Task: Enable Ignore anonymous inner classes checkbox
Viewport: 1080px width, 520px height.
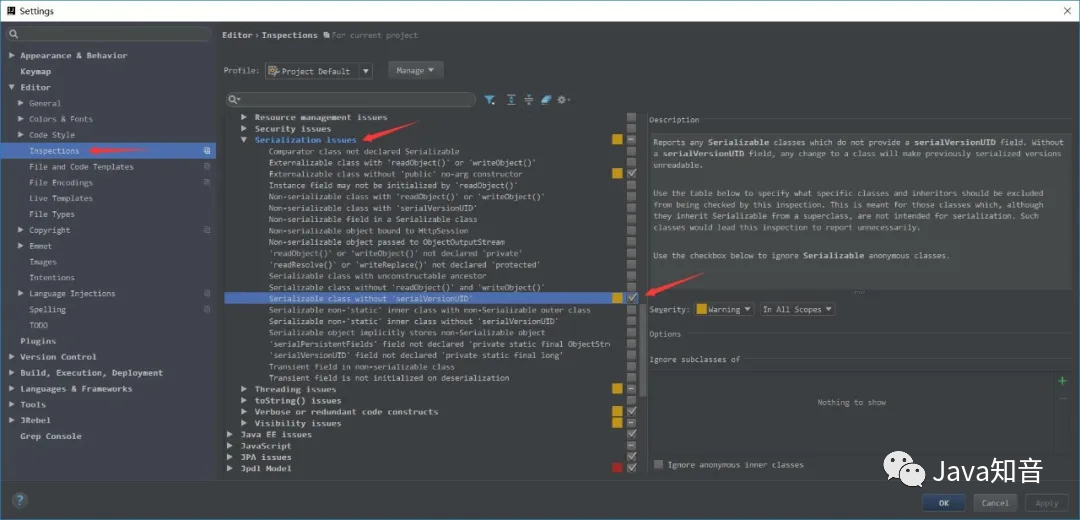Action: pos(658,465)
